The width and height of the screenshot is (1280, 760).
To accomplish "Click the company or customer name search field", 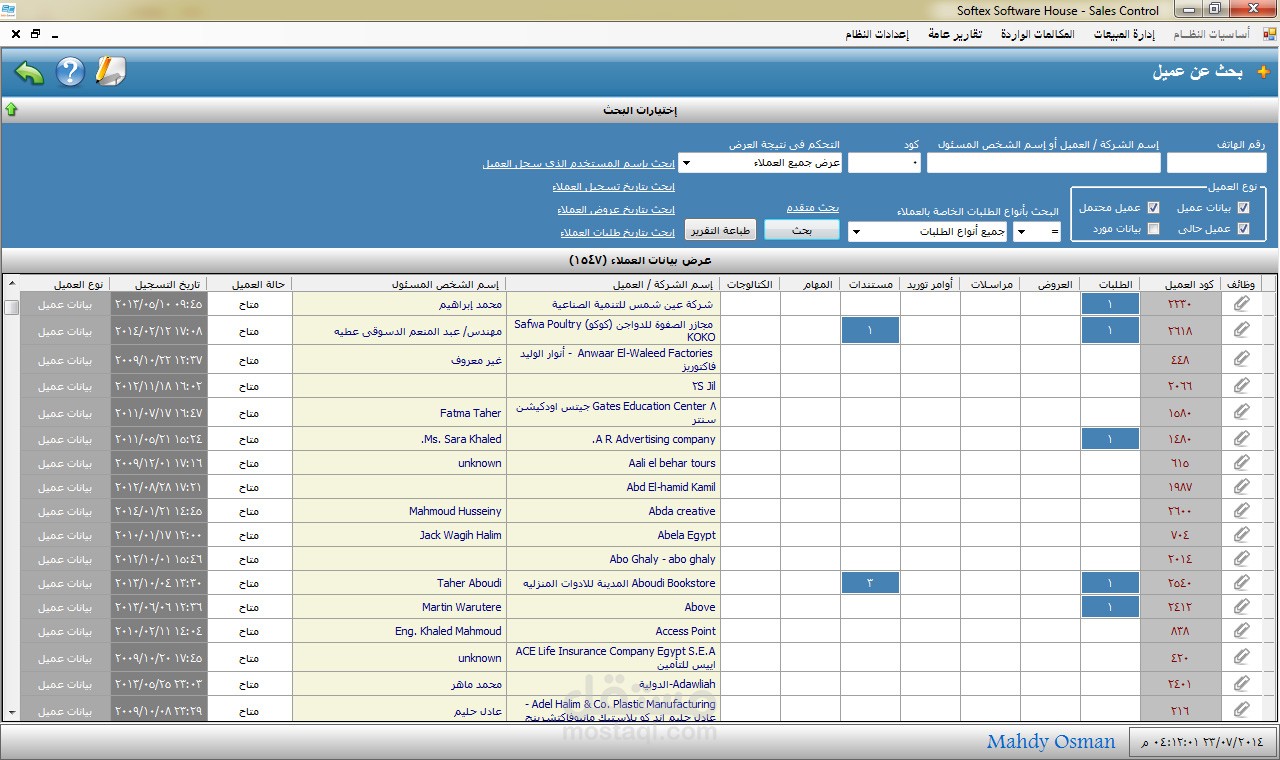I will pyautogui.click(x=1043, y=163).
